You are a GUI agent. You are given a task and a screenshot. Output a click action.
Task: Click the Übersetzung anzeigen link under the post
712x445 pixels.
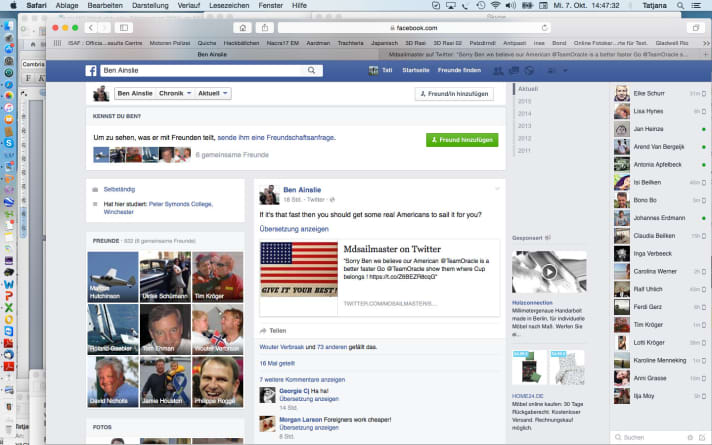[294, 229]
